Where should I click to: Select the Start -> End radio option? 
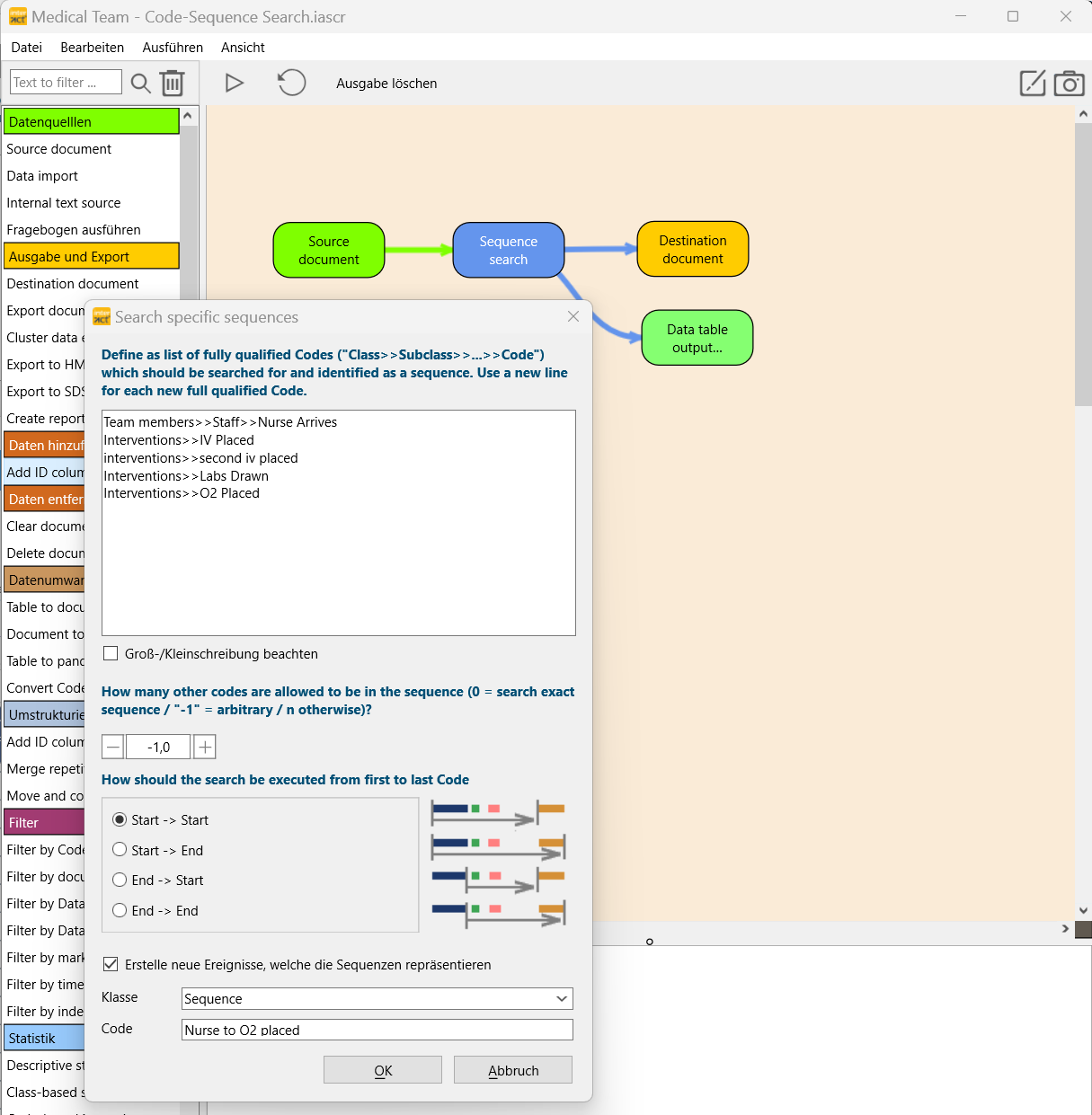[x=120, y=850]
